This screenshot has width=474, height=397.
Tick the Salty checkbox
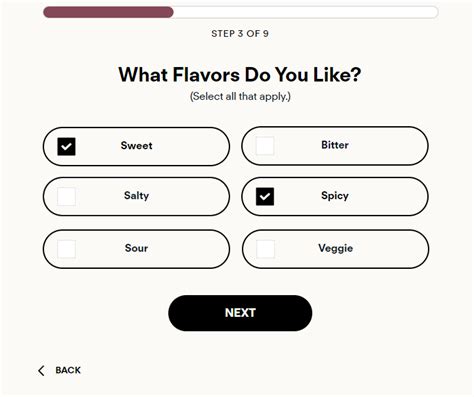tap(66, 196)
